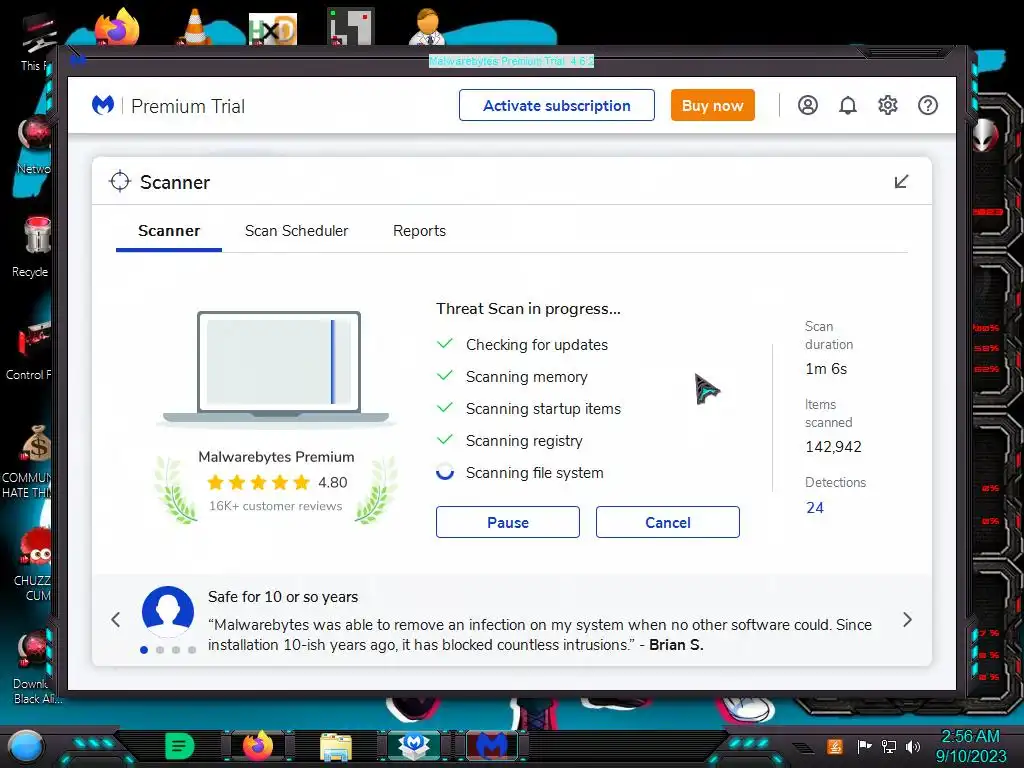The height and width of the screenshot is (768, 1024).
Task: Click the volume speaker tray icon
Action: [x=913, y=746]
